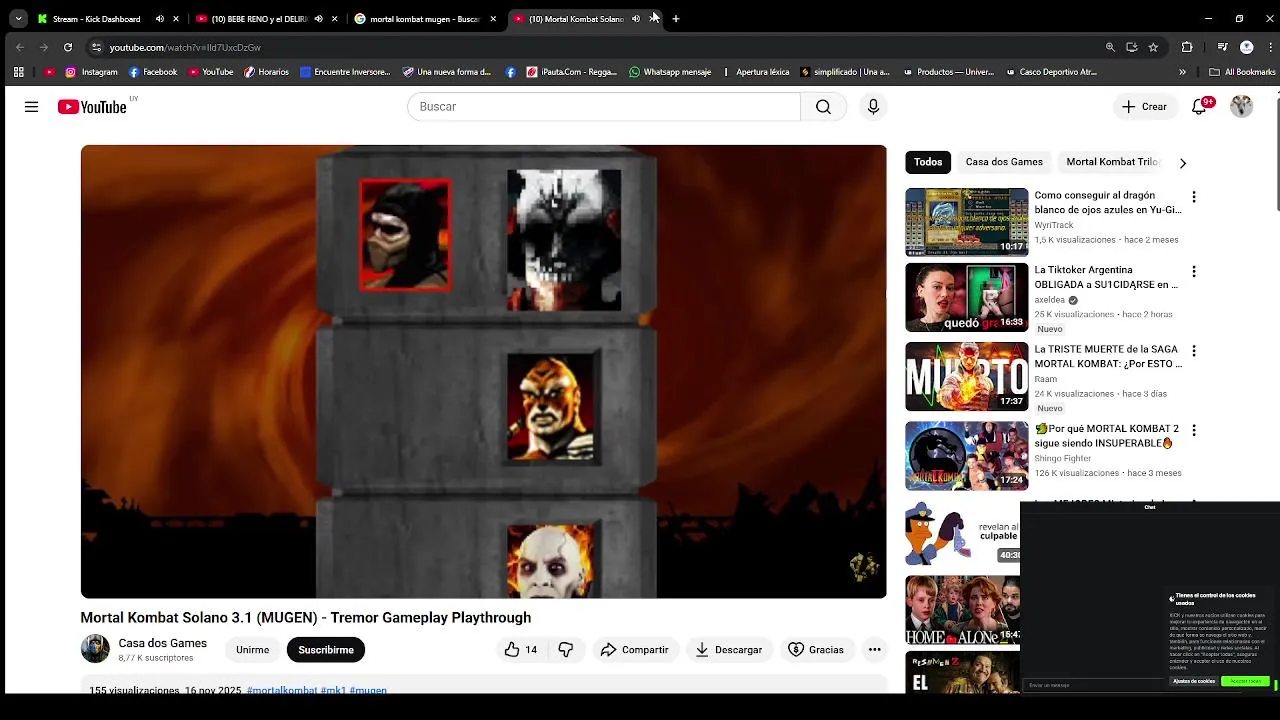Bookmark this page with the star
1280x720 pixels.
[x=1153, y=47]
